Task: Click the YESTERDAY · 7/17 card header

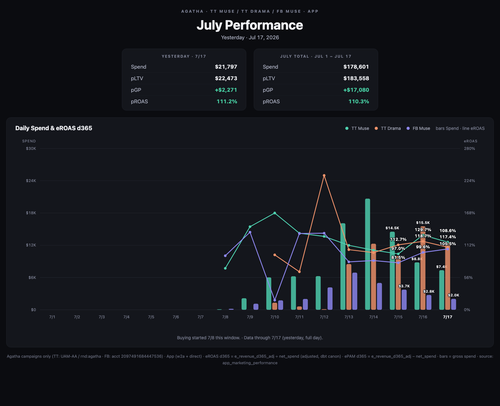Action: (184, 56)
